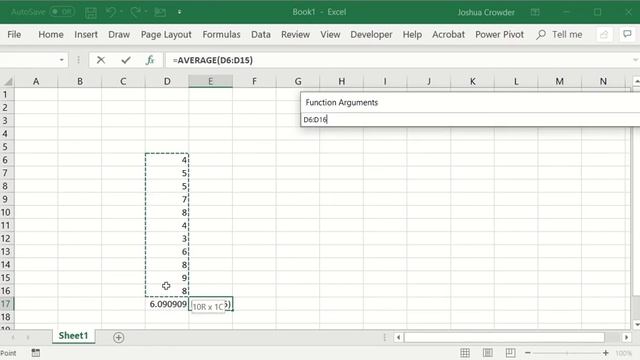
Task: Open the Review tab
Action: (295, 35)
